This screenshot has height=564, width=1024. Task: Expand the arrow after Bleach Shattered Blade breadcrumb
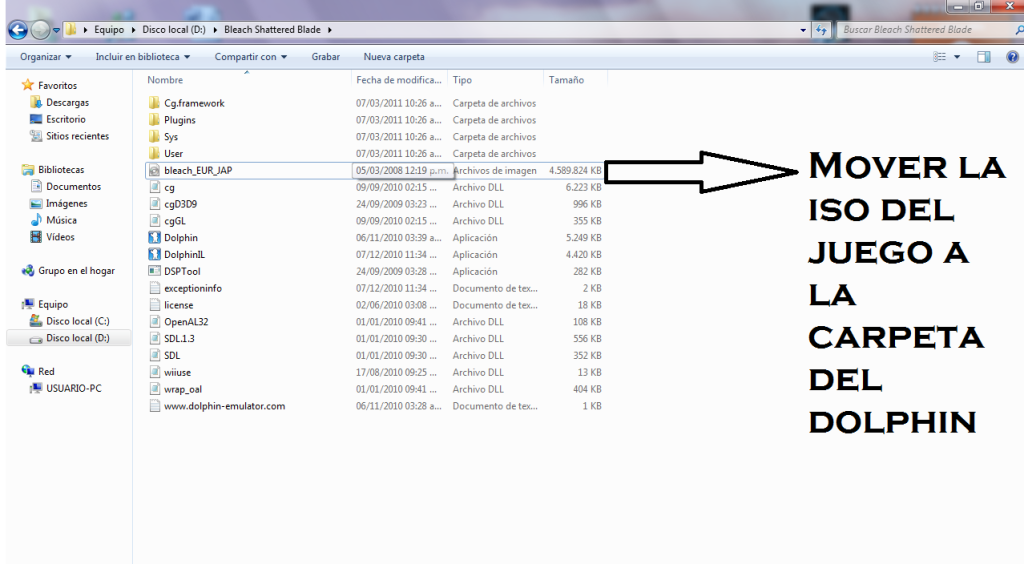click(x=330, y=30)
